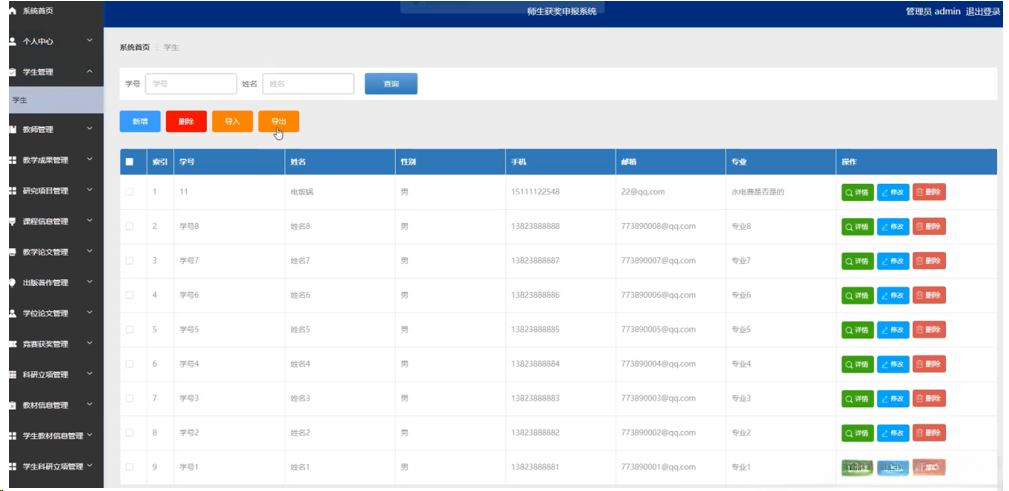Click the grid icon beside 学生科研立项管理
This screenshot has width=1009, height=491.
(x=12, y=467)
